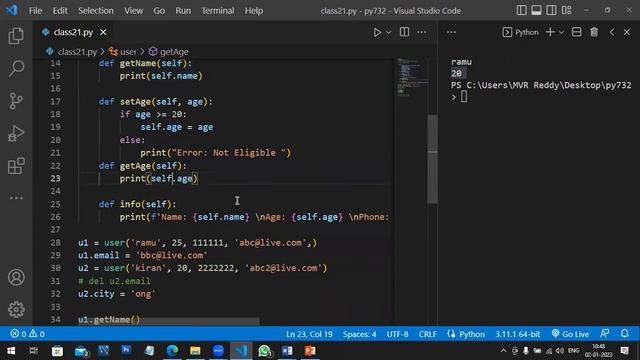Open File Explorer from taskbar
Viewport: 640px width, 360px height.
[x=195, y=351]
